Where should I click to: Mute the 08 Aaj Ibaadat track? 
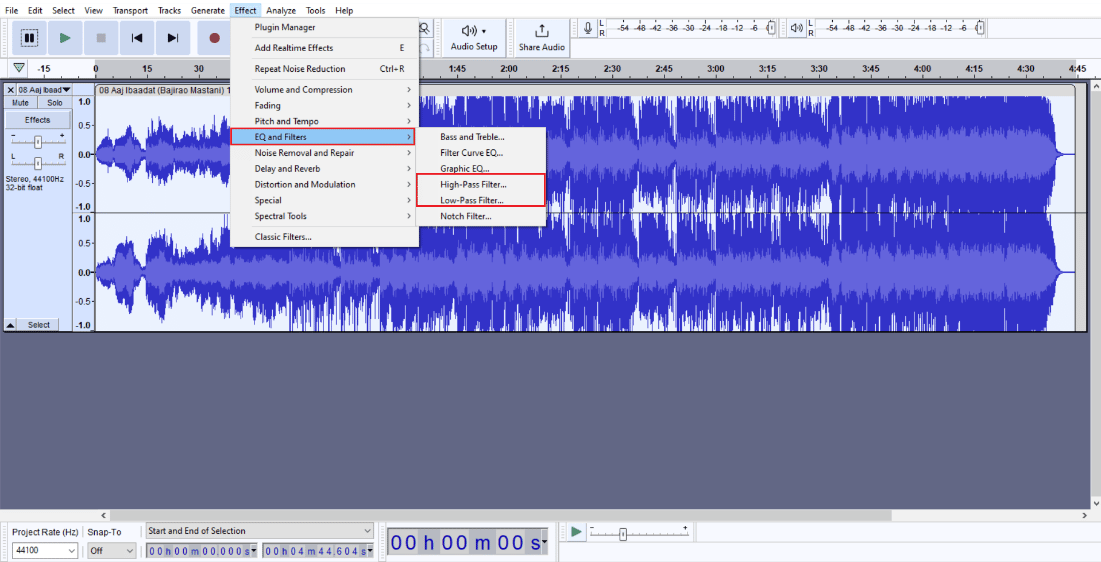(20, 103)
